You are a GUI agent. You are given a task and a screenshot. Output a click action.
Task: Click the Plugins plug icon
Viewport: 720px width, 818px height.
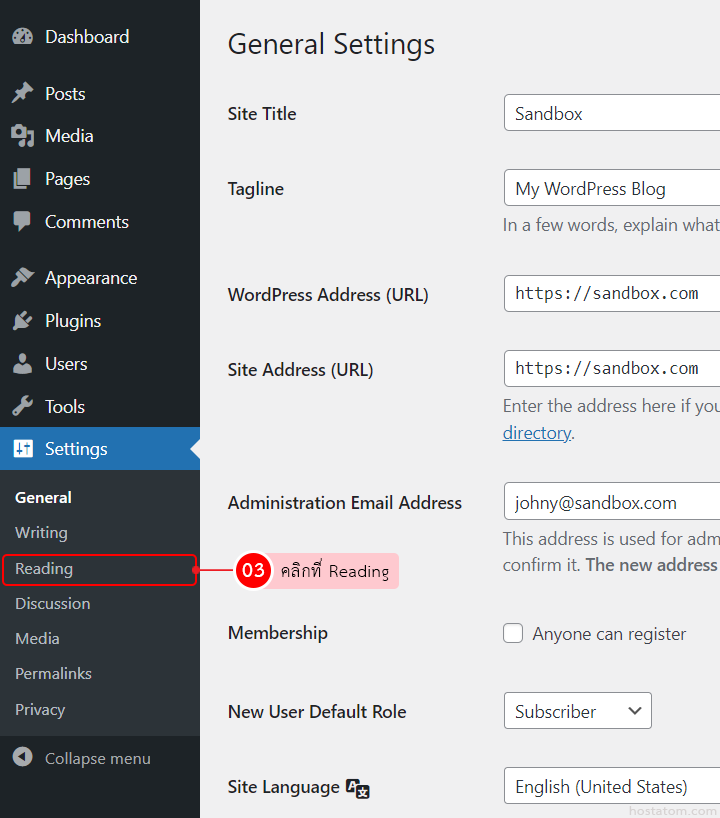point(23,321)
